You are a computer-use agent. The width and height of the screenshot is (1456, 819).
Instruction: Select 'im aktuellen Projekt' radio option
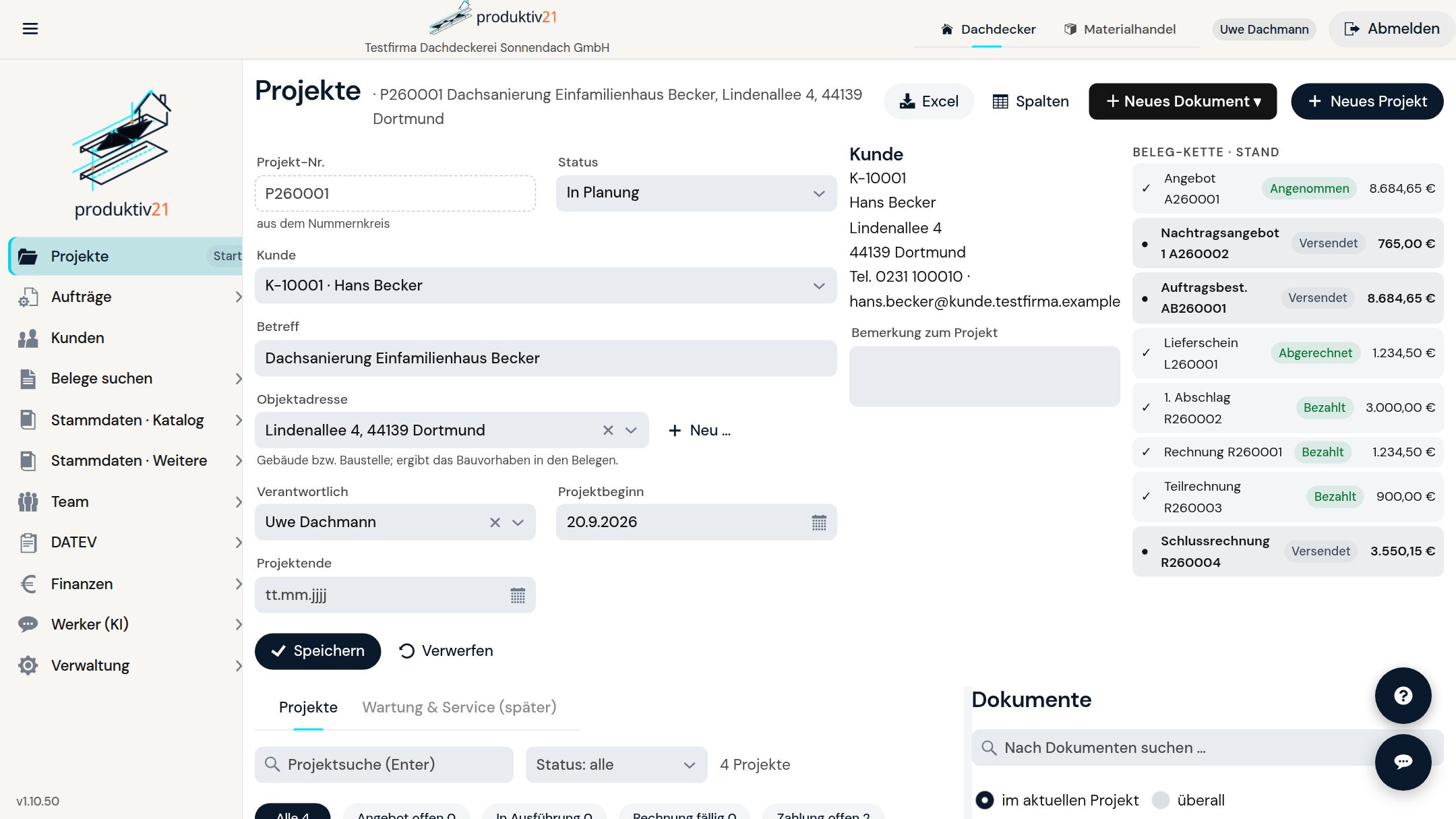pyautogui.click(x=985, y=800)
